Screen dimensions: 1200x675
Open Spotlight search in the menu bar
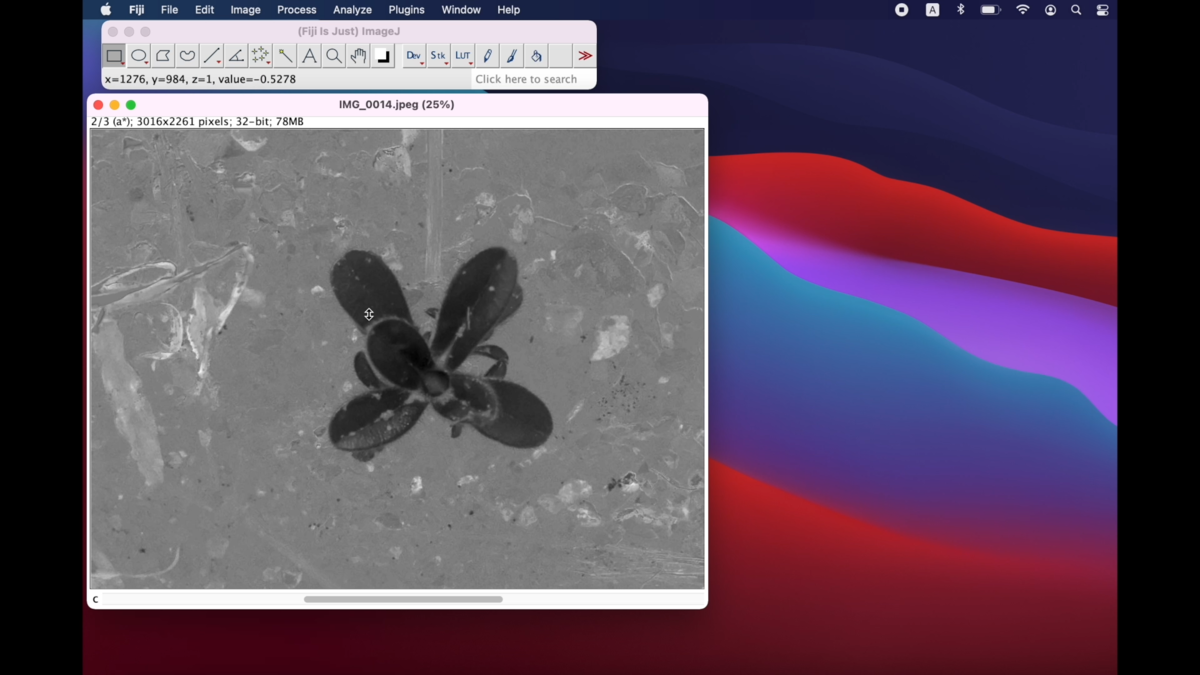pyautogui.click(x=1076, y=10)
